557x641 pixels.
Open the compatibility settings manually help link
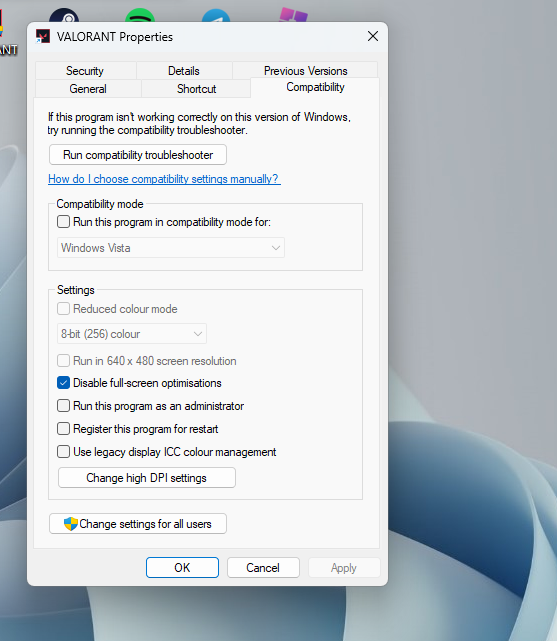(164, 179)
